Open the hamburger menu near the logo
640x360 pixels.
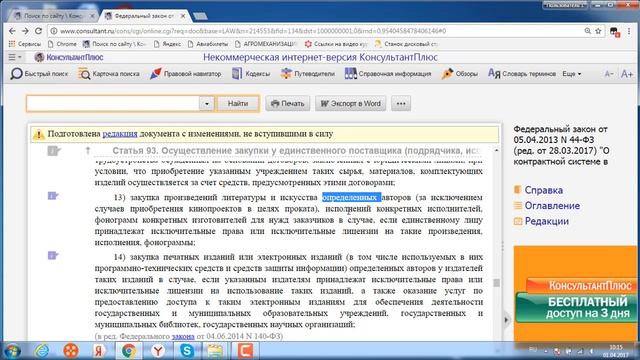click(15, 58)
